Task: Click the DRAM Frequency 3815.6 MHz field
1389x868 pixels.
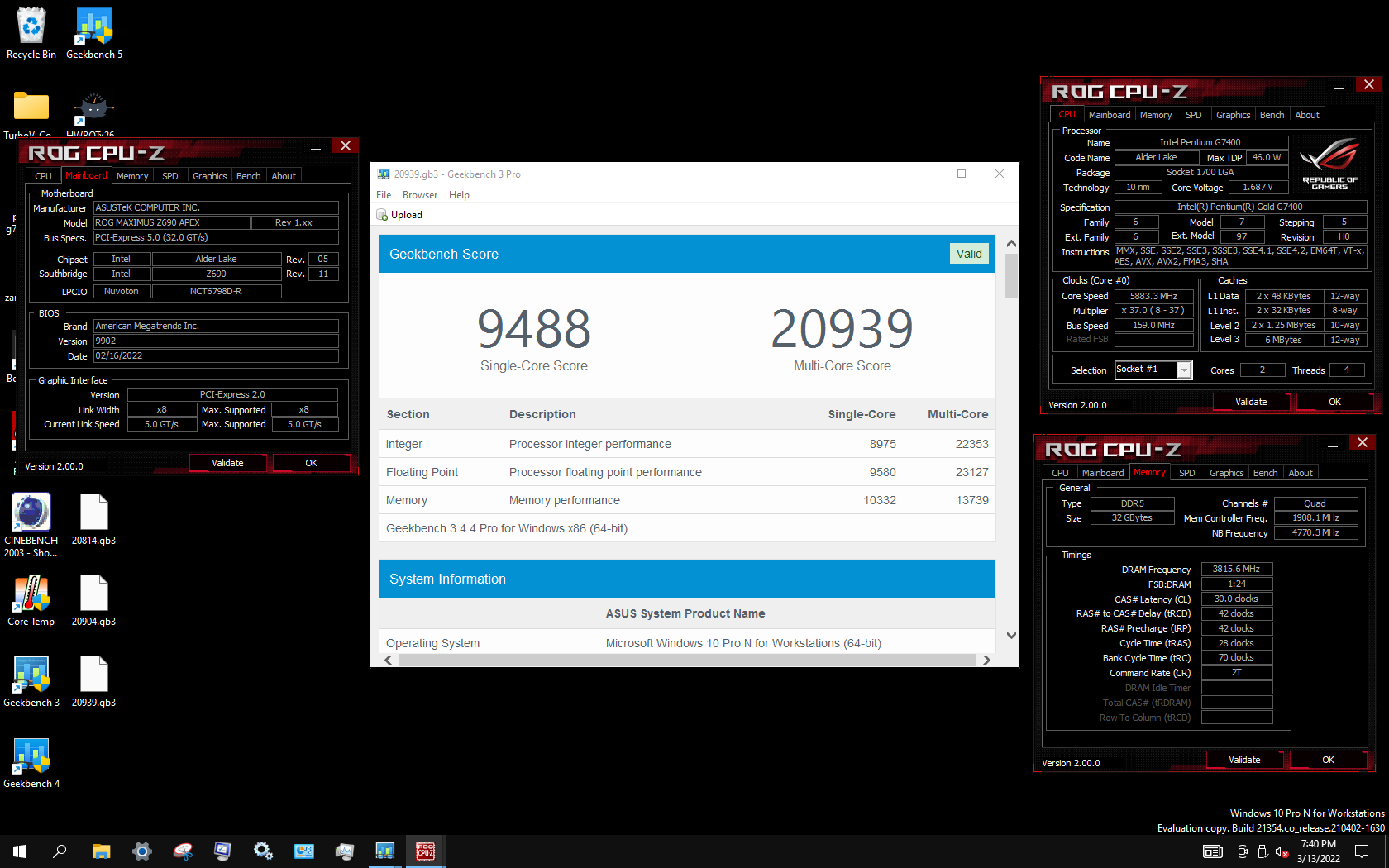Action: point(1236,569)
